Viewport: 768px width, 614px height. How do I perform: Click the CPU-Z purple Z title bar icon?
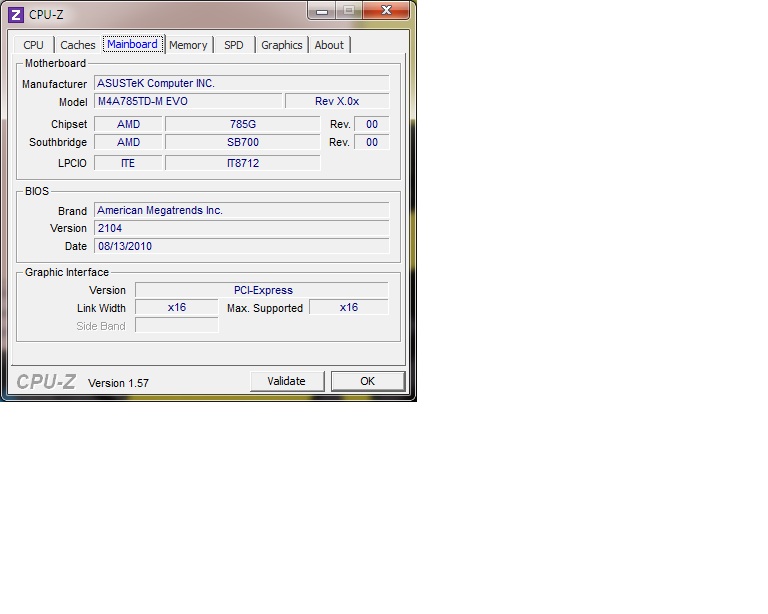point(16,15)
